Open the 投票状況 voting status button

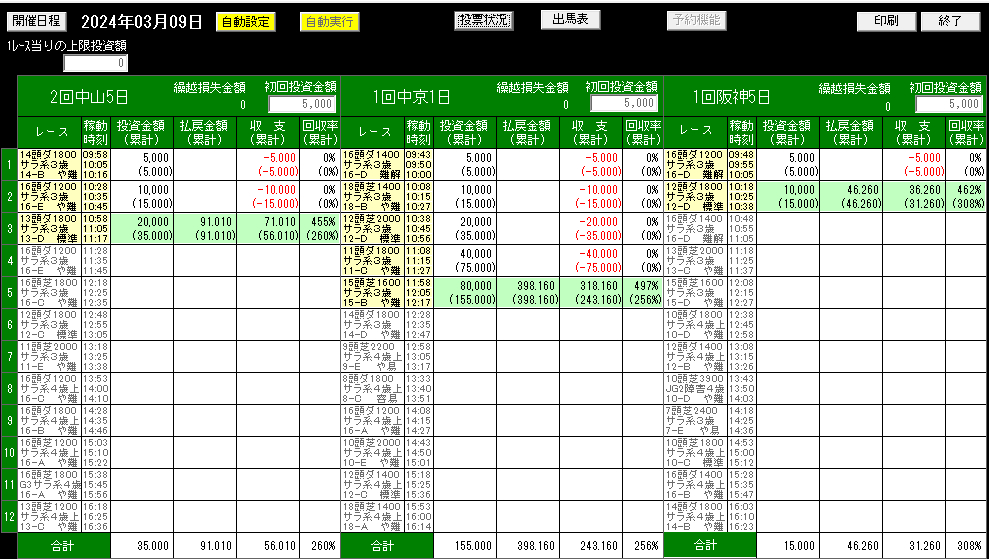483,20
